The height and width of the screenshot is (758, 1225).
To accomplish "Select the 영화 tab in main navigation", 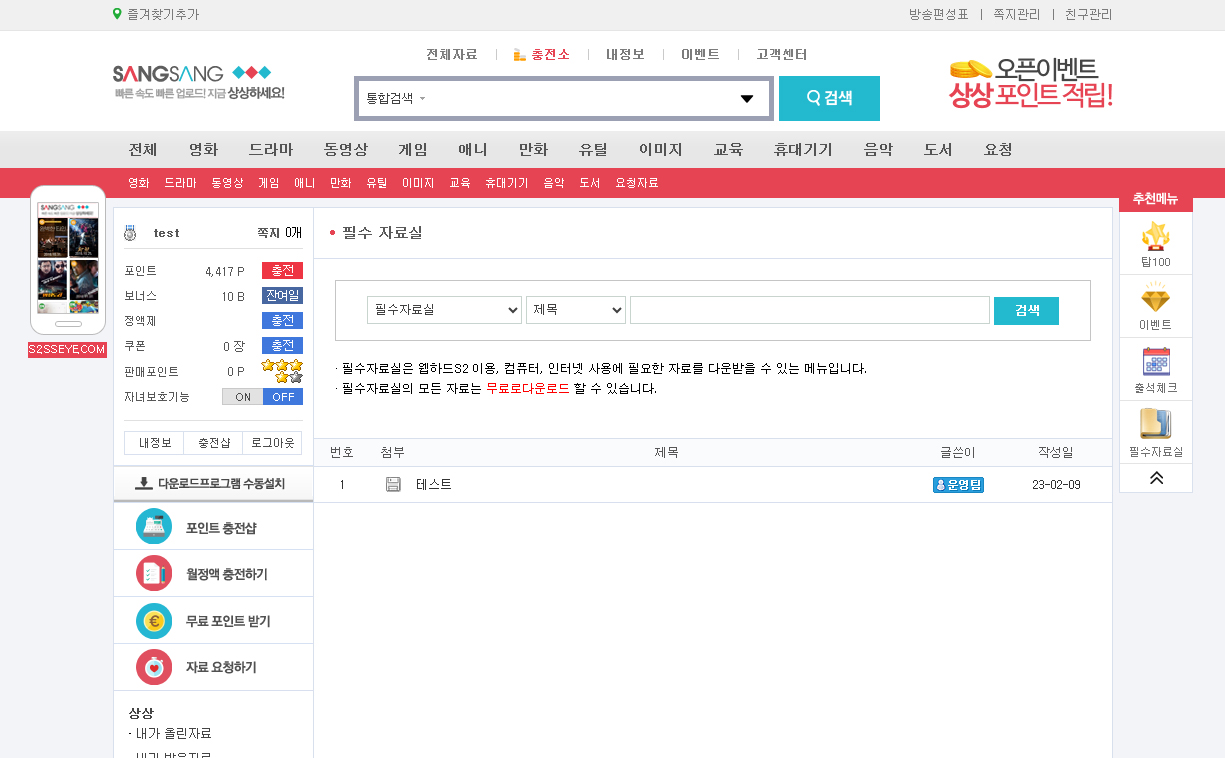I will tap(203, 150).
